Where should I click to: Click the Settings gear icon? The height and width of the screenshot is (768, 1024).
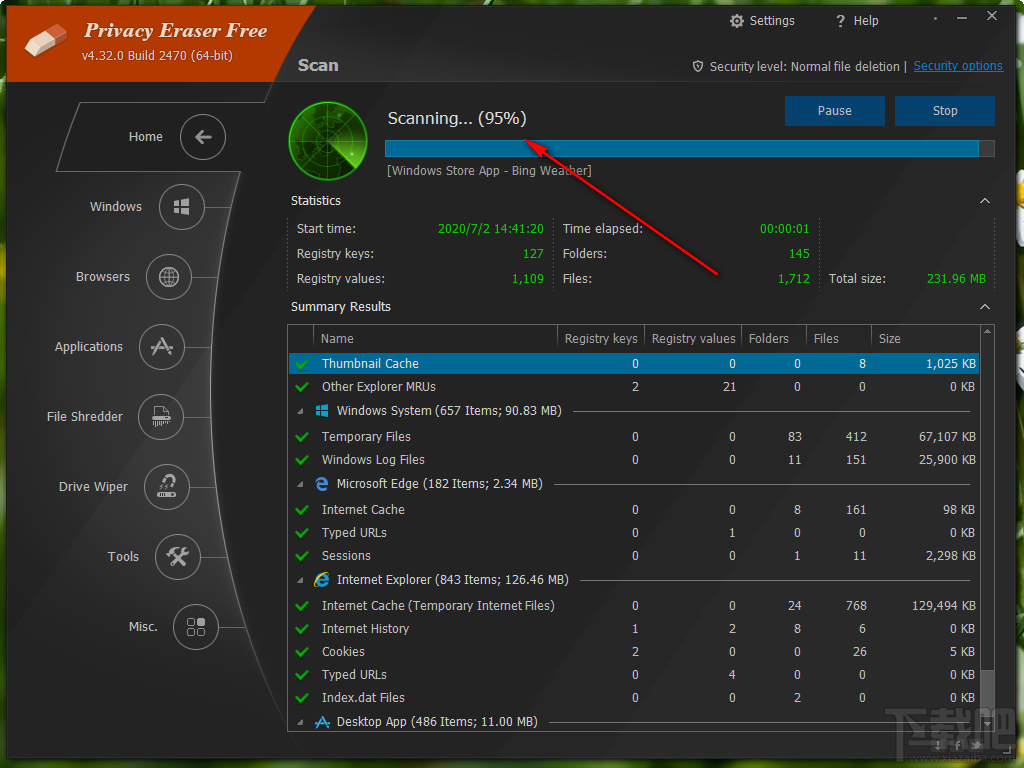(x=737, y=21)
